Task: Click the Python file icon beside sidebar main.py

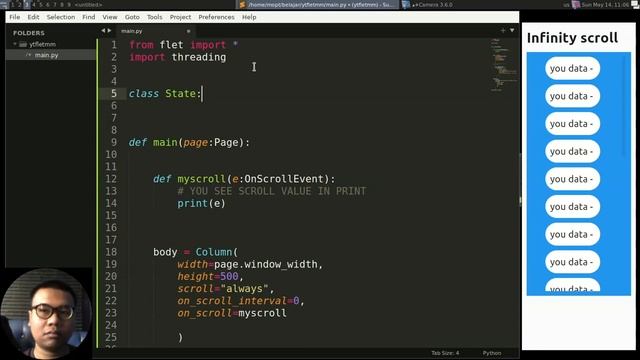Action: pos(29,55)
